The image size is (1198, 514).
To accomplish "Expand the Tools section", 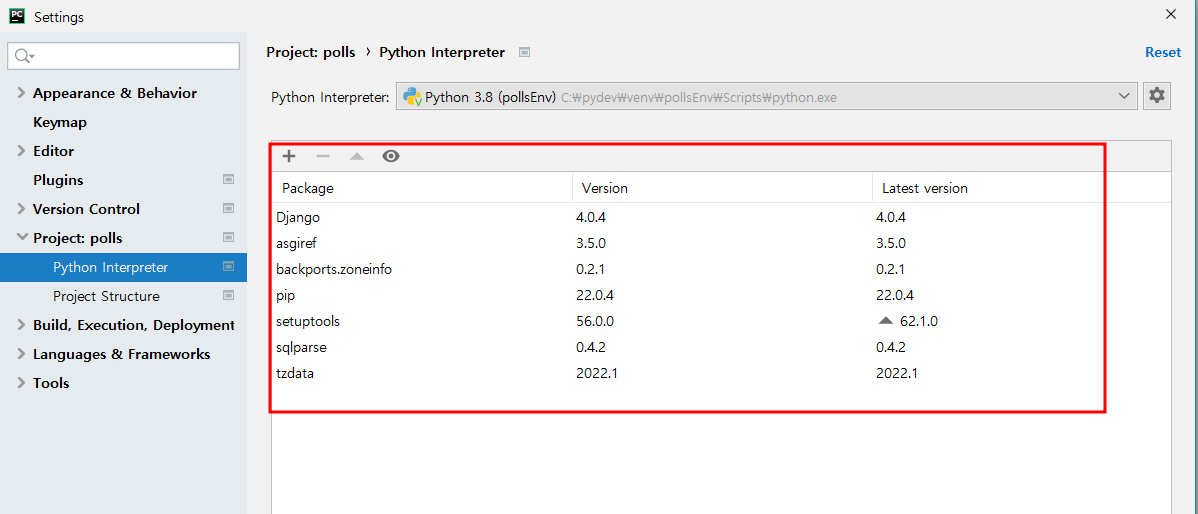I will point(21,383).
